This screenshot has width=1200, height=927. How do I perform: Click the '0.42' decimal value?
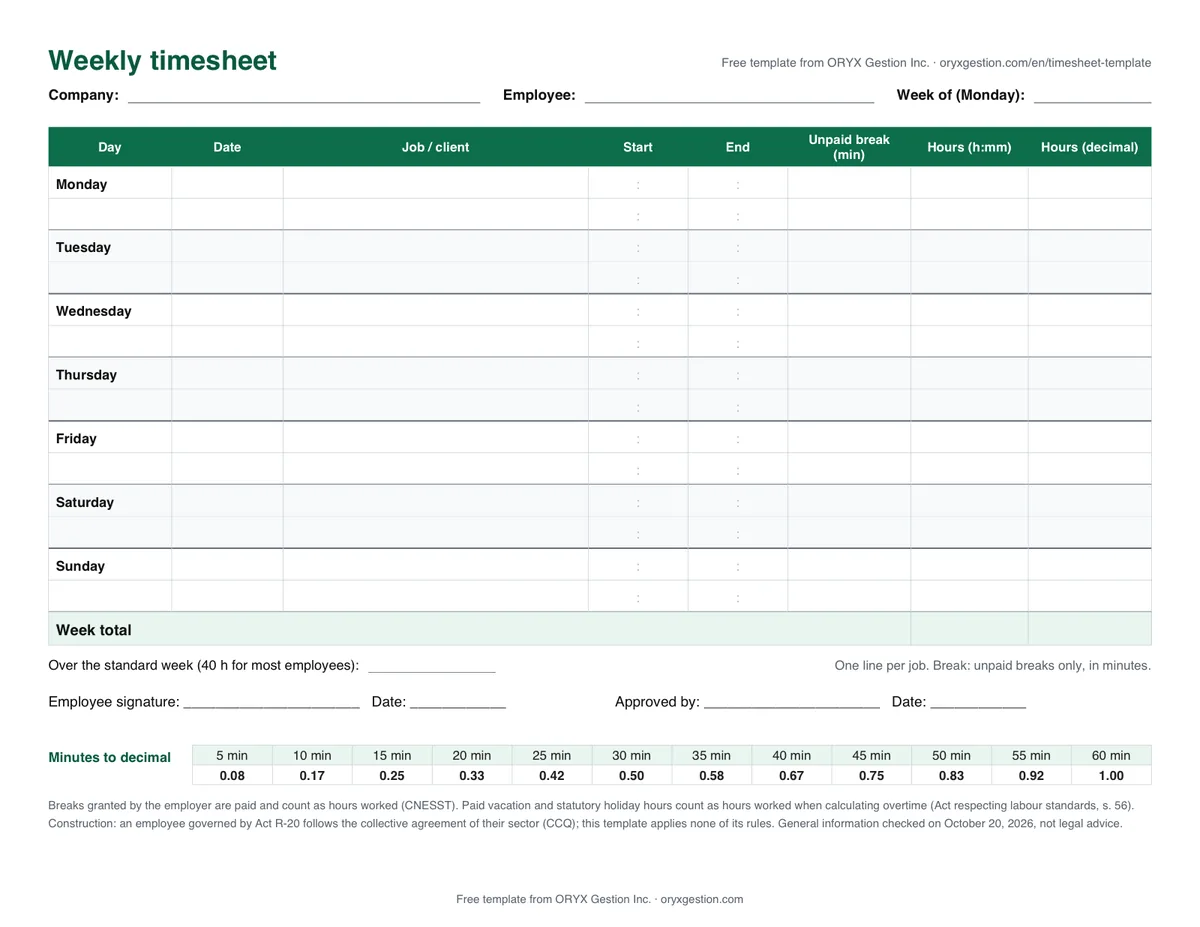(552, 776)
